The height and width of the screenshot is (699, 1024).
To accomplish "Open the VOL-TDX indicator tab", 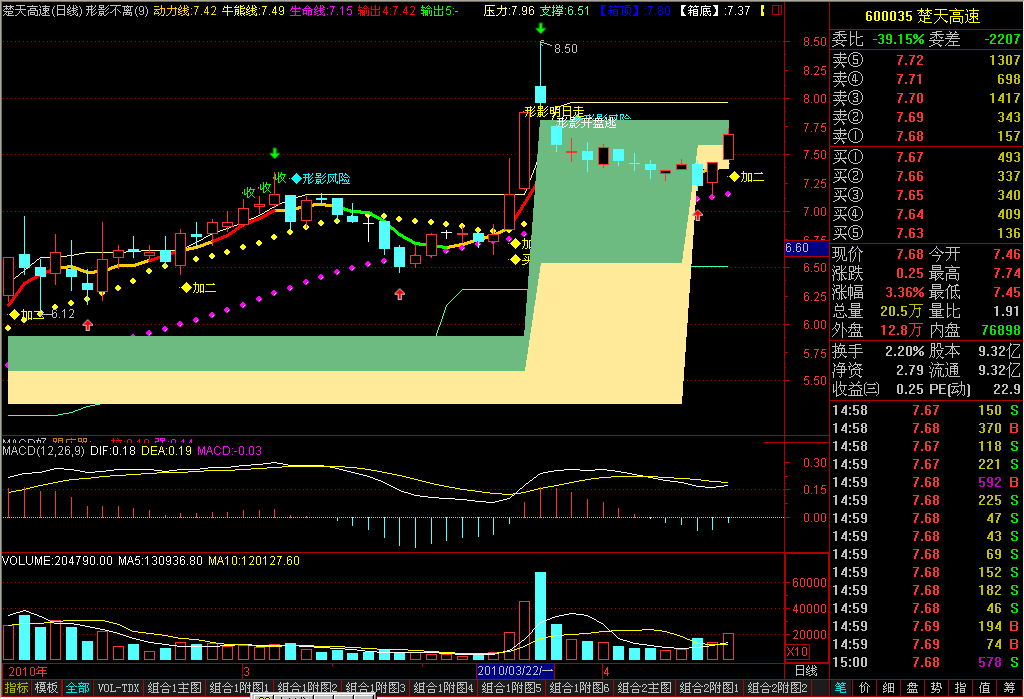I will pos(118,689).
